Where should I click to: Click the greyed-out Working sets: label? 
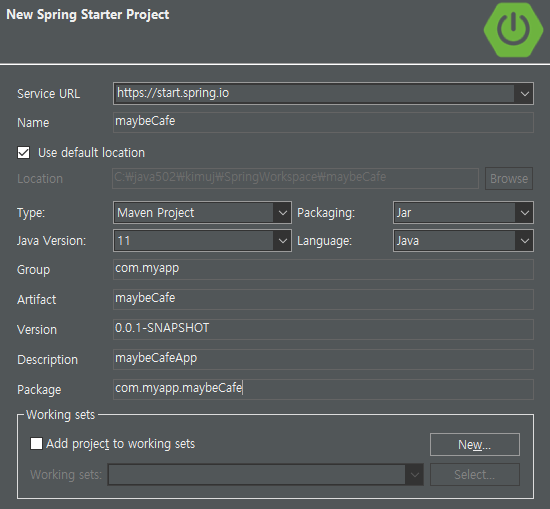66,475
